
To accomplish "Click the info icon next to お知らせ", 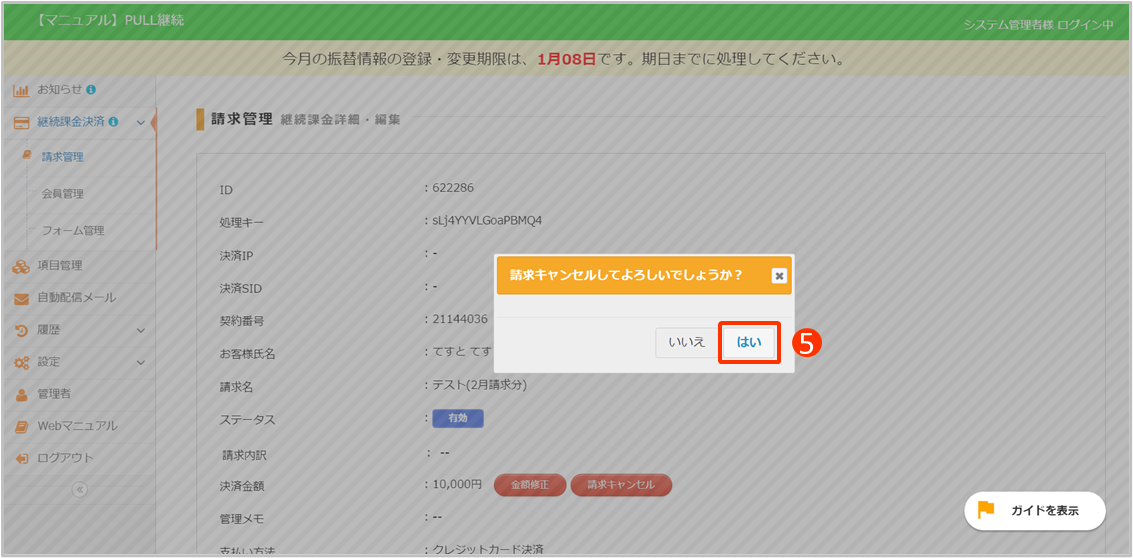I will [x=91, y=90].
